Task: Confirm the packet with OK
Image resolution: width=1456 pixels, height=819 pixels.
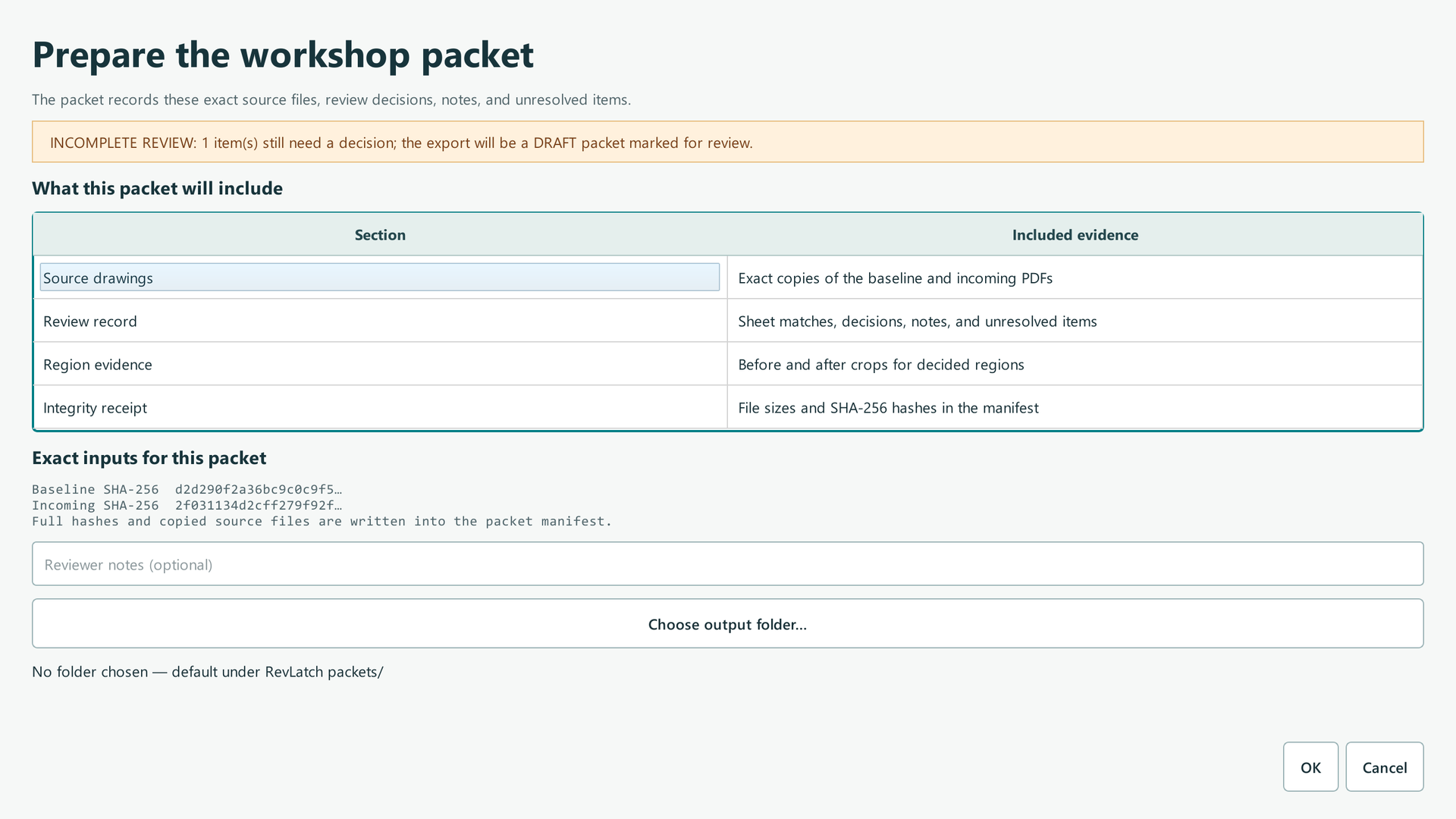Action: (x=1310, y=767)
